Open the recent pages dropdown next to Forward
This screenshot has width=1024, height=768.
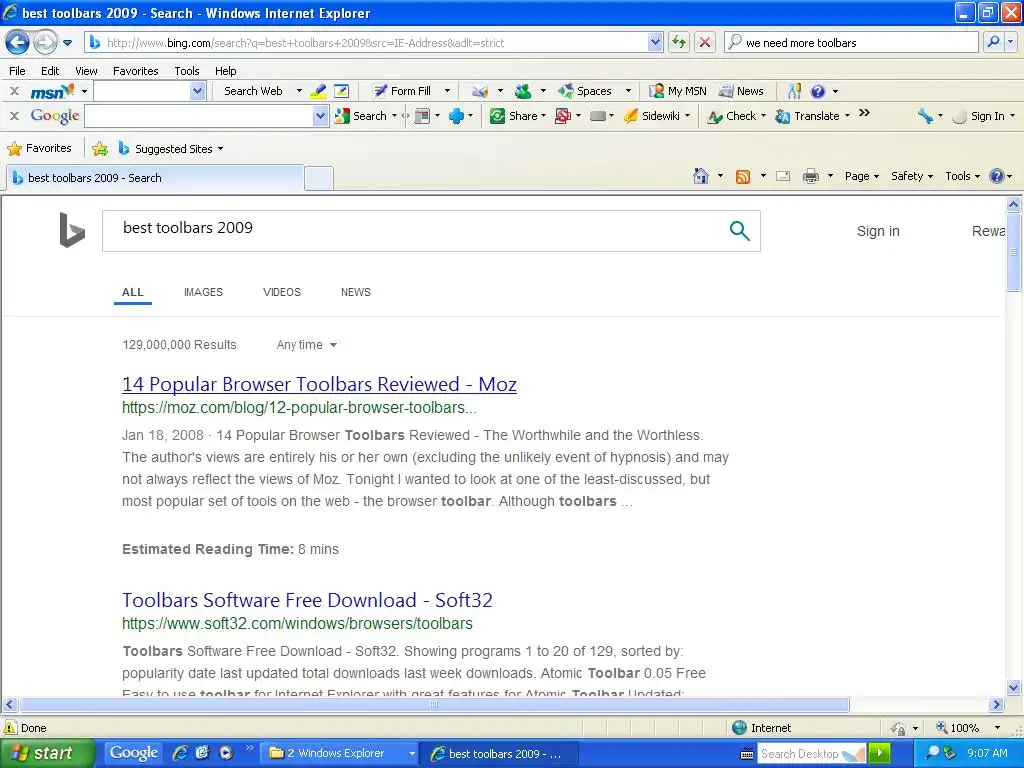coord(67,43)
